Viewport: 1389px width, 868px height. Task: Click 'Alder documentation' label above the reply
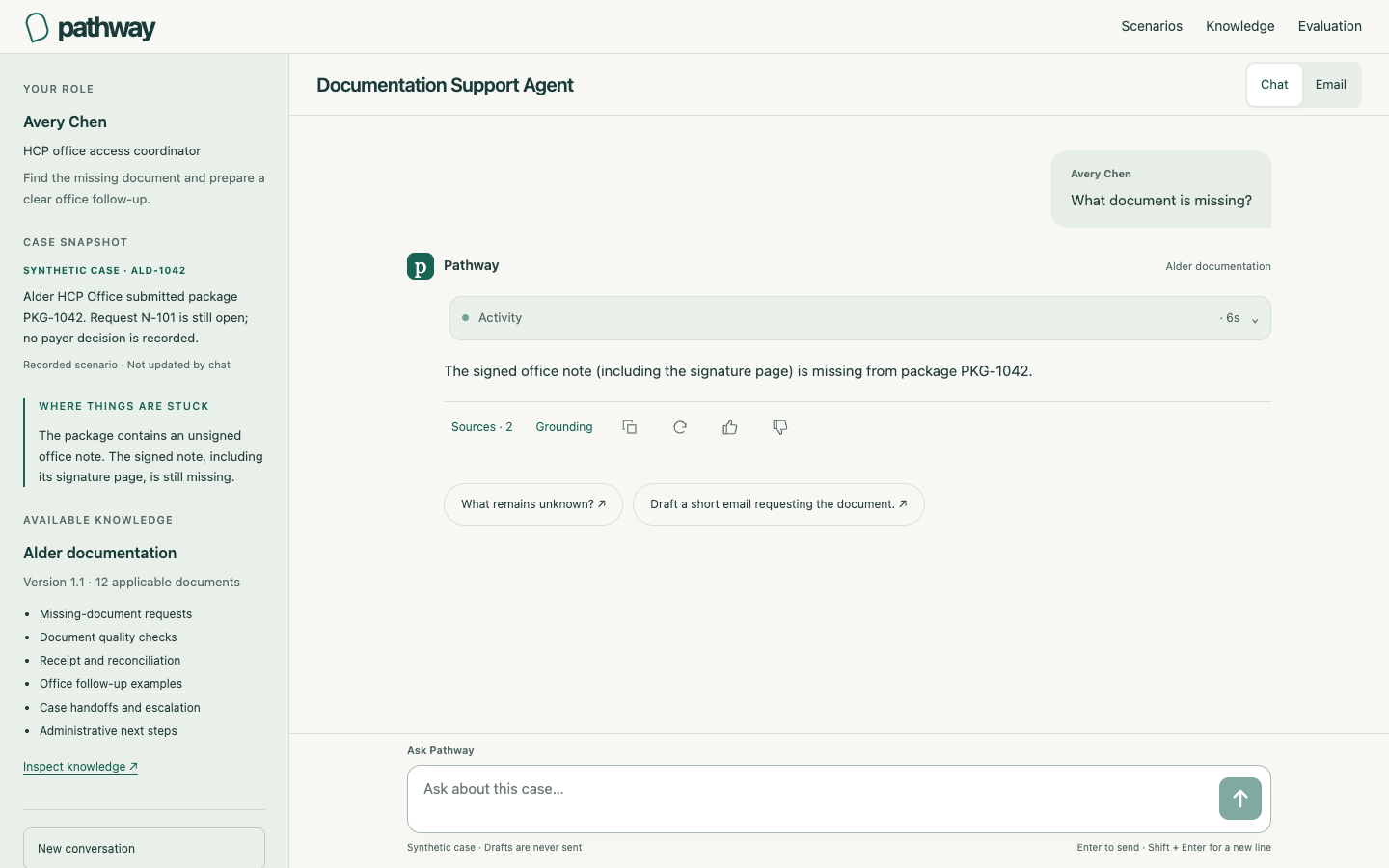(1218, 266)
